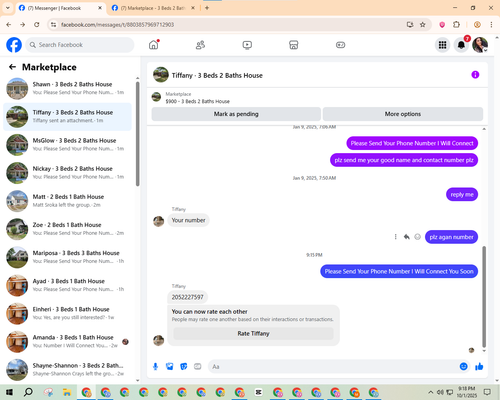
Task: Open Mariposa - 3 Beds 3 Baths House chat
Action: pos(67,257)
